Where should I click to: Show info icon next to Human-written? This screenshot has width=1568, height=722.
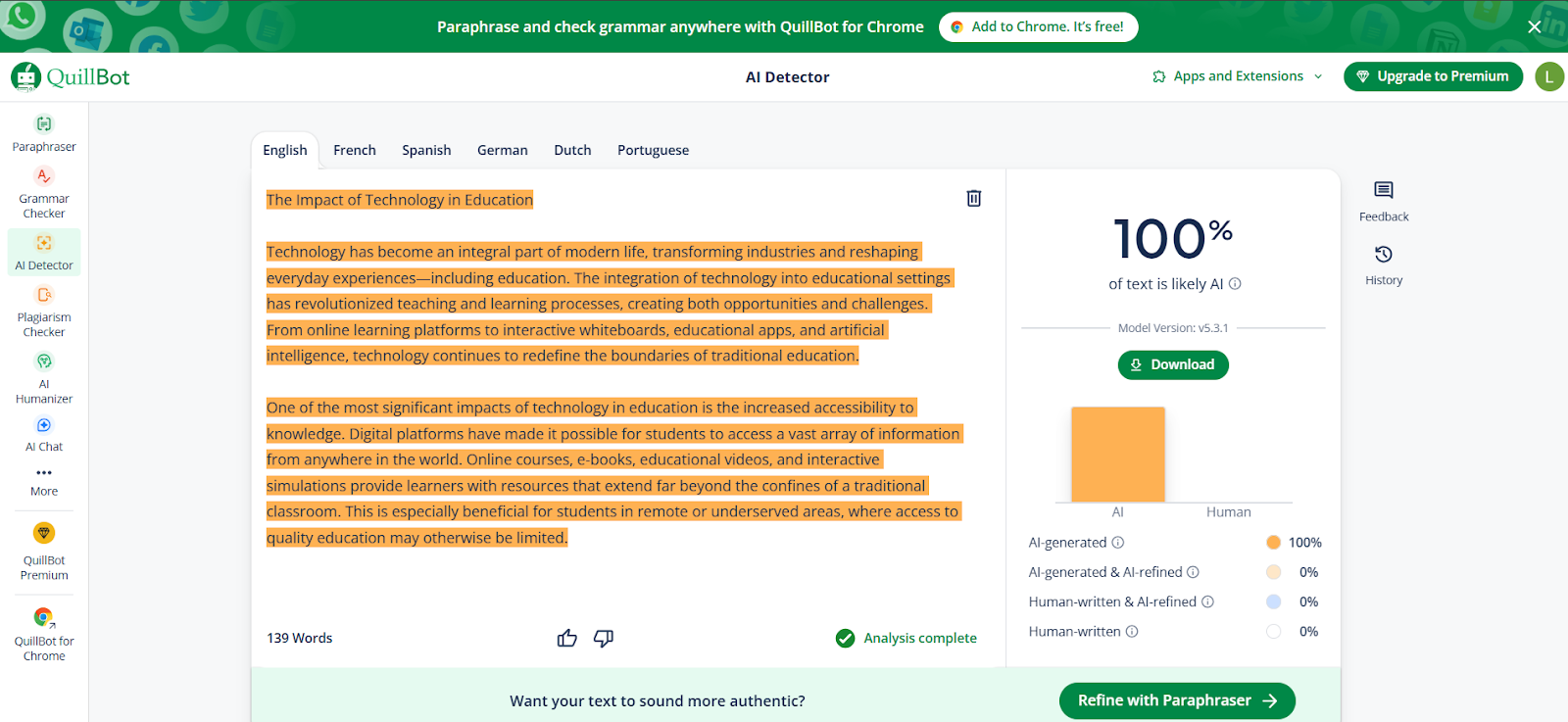pos(1132,632)
